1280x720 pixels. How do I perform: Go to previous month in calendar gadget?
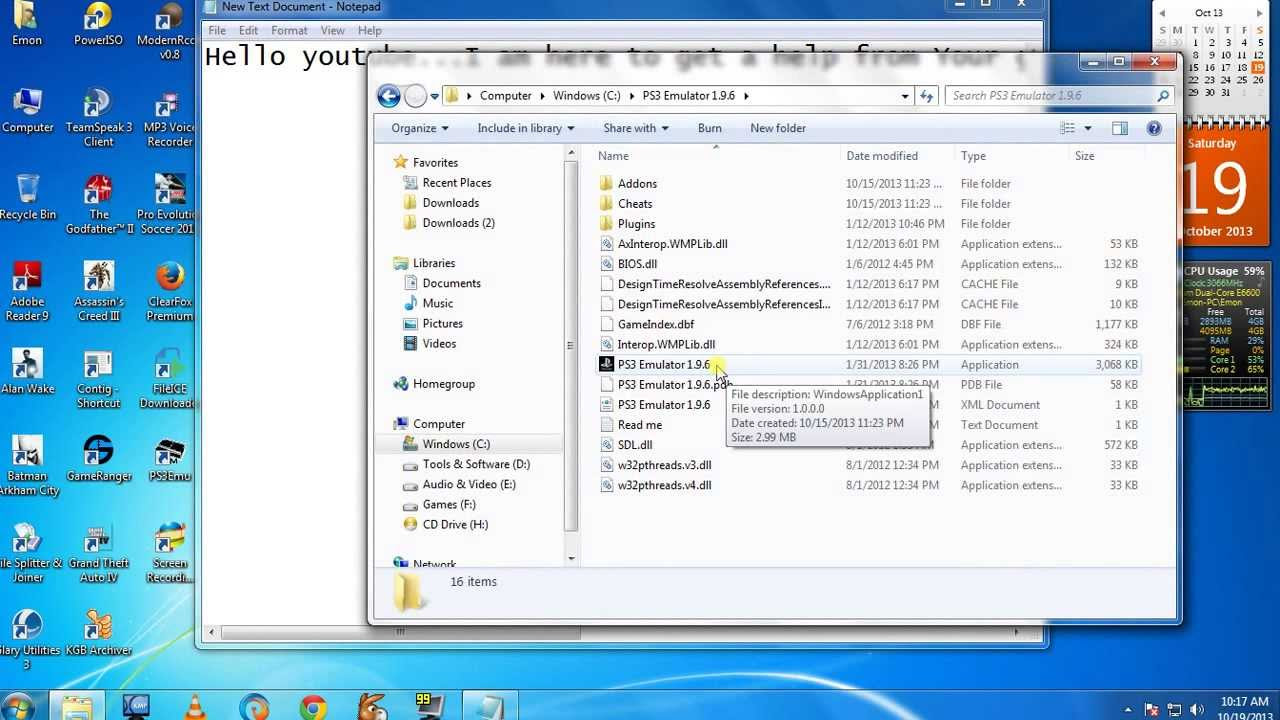[1162, 13]
